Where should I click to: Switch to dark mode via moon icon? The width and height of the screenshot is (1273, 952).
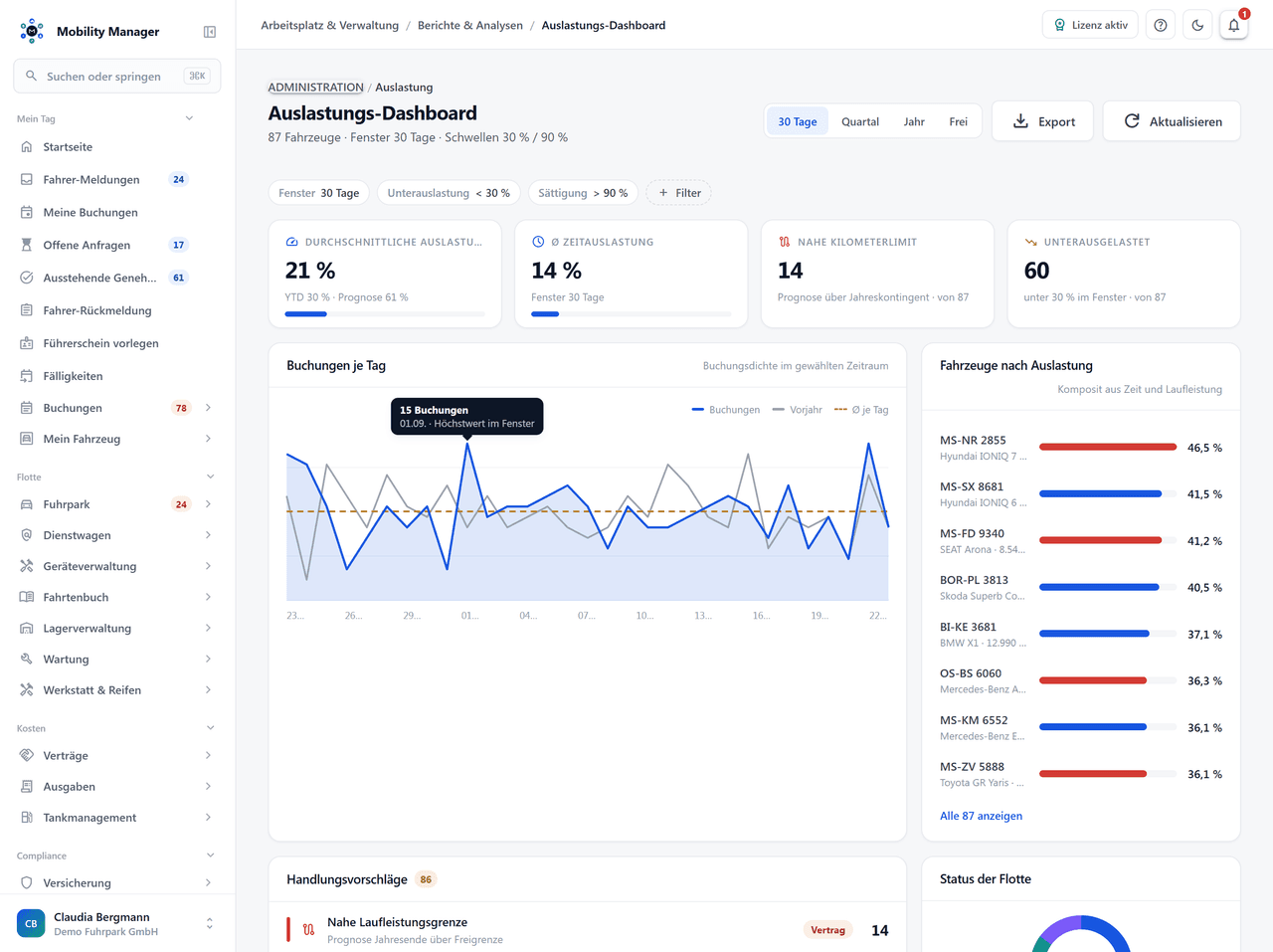tap(1197, 26)
